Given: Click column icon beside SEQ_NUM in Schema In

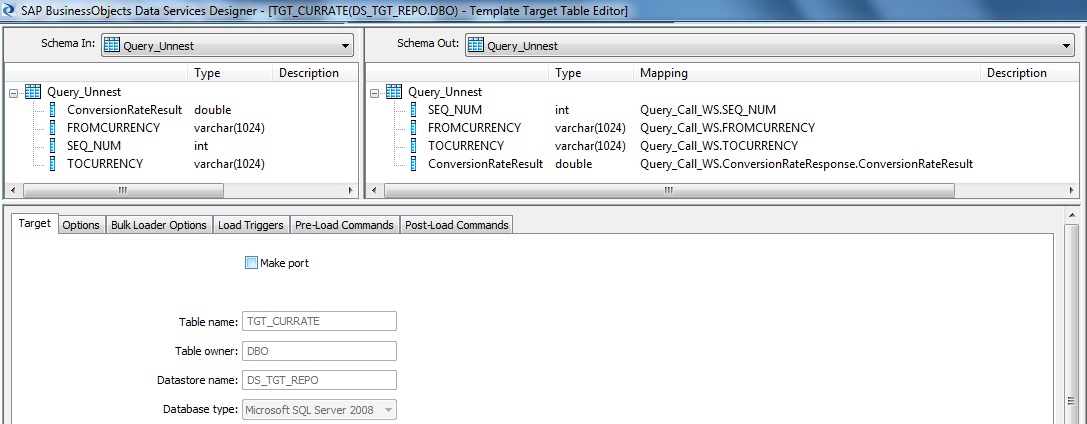Looking at the screenshot, I should click(53, 145).
